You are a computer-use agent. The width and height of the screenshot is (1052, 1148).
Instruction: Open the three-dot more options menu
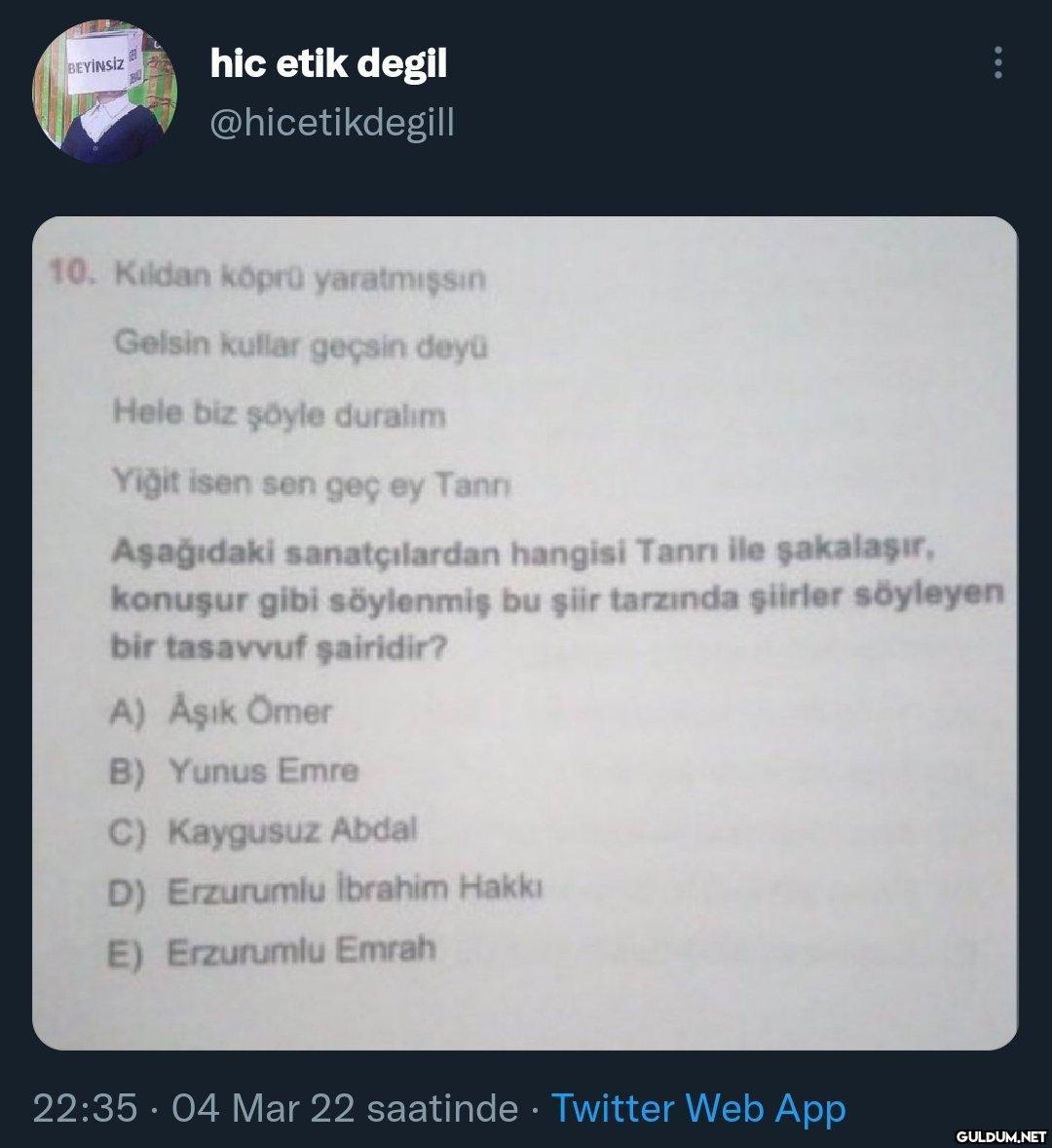(x=997, y=63)
